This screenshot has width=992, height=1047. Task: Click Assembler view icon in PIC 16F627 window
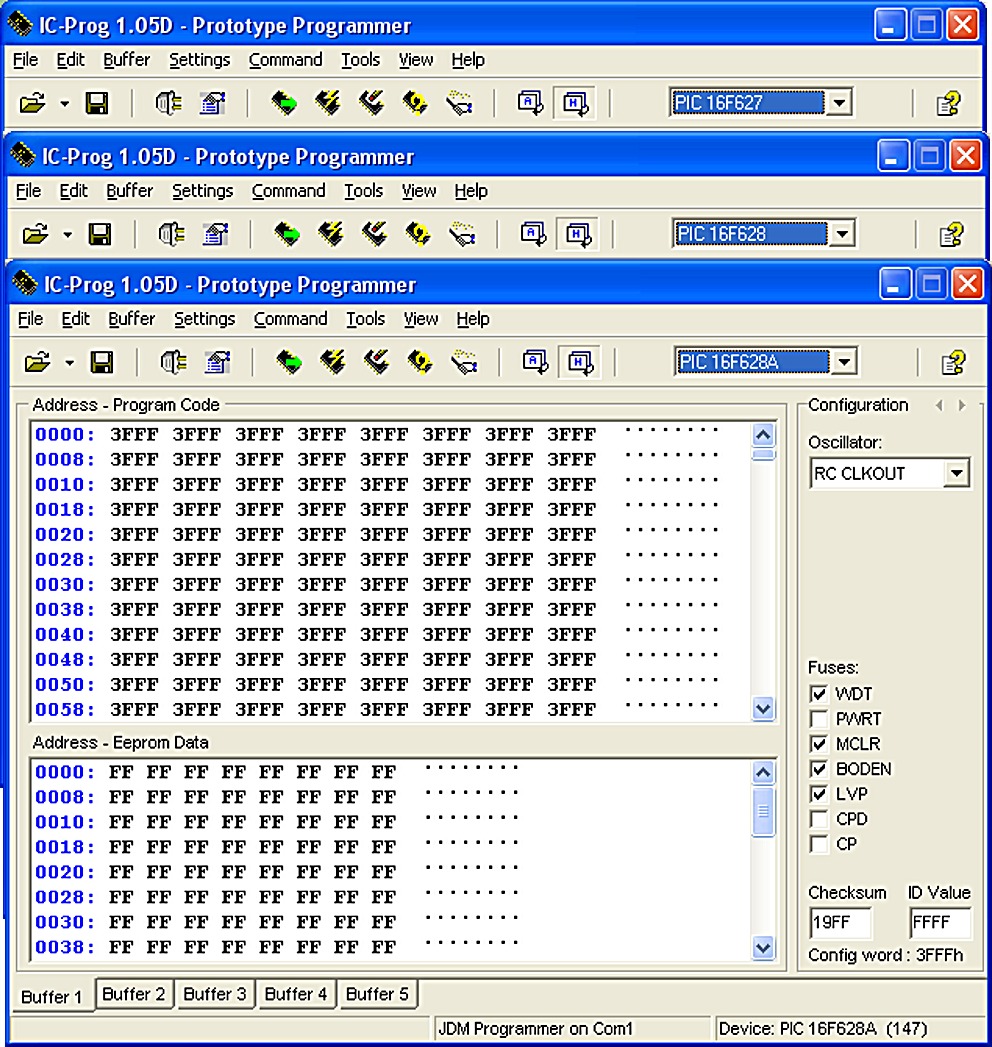(531, 103)
